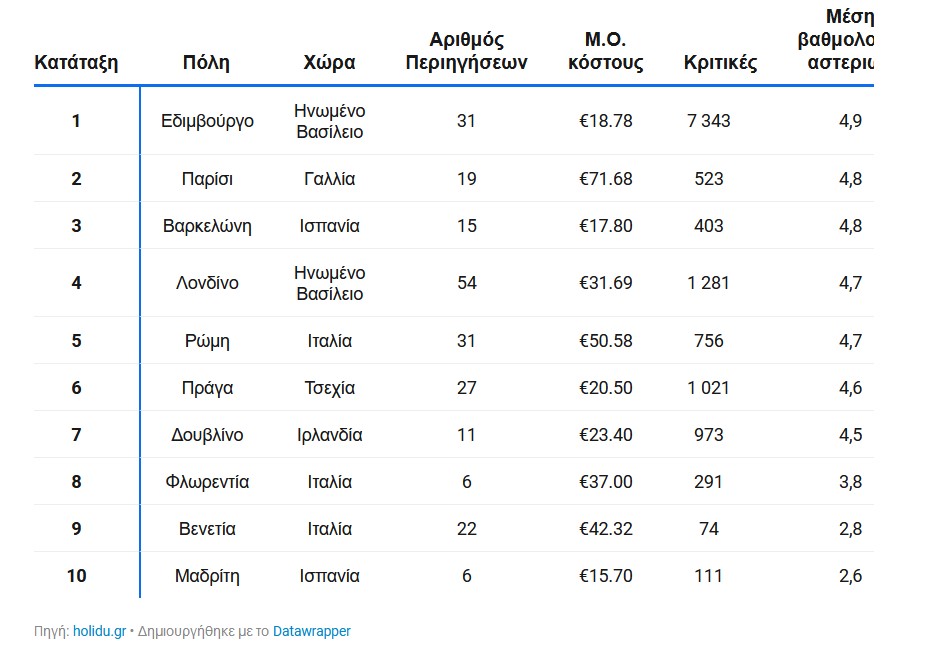Select the Βαρκελώνη city cell
Image resolution: width=925 pixels, height=667 pixels.
207,226
